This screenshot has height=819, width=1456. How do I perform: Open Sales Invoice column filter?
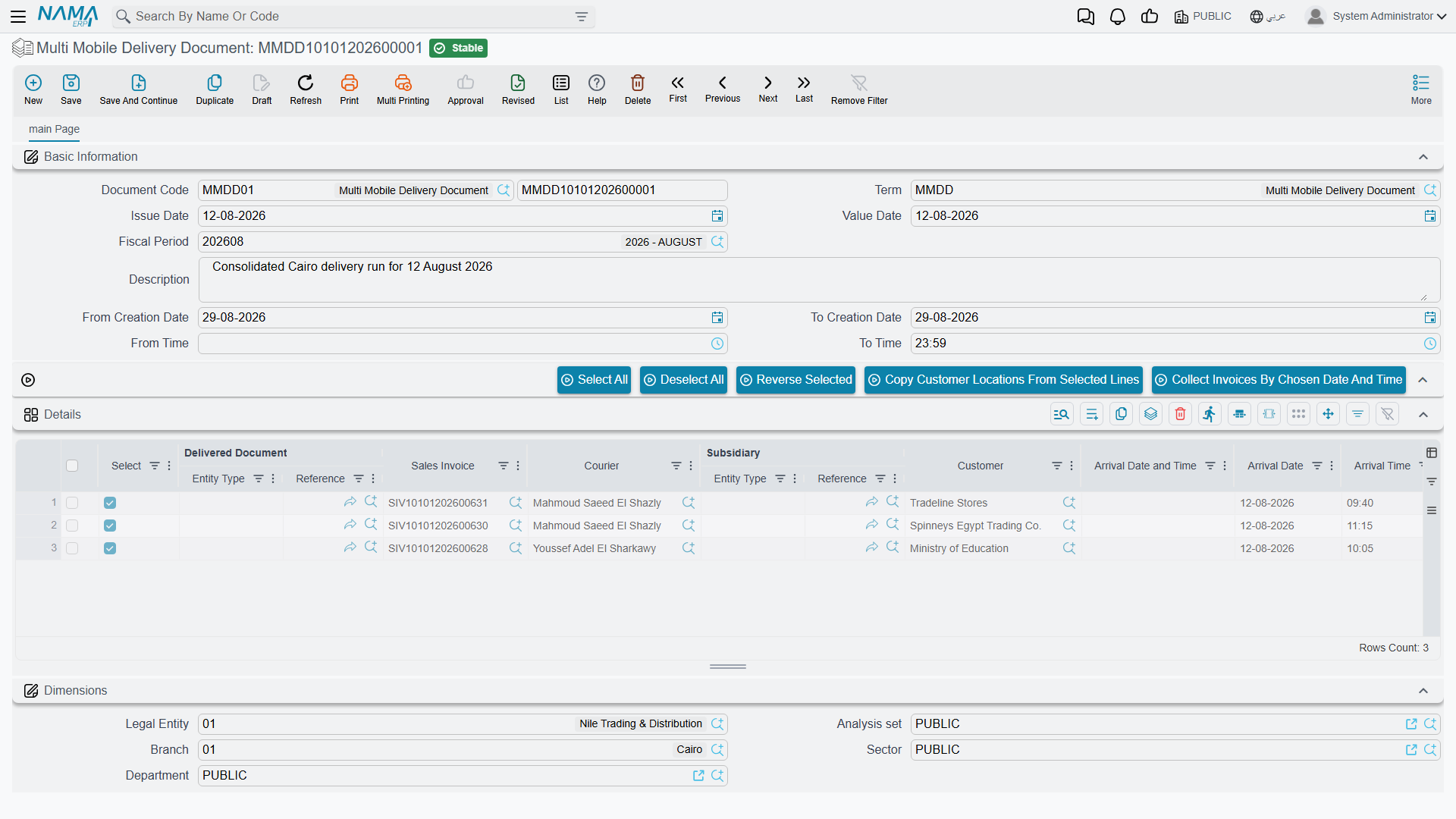tap(503, 466)
